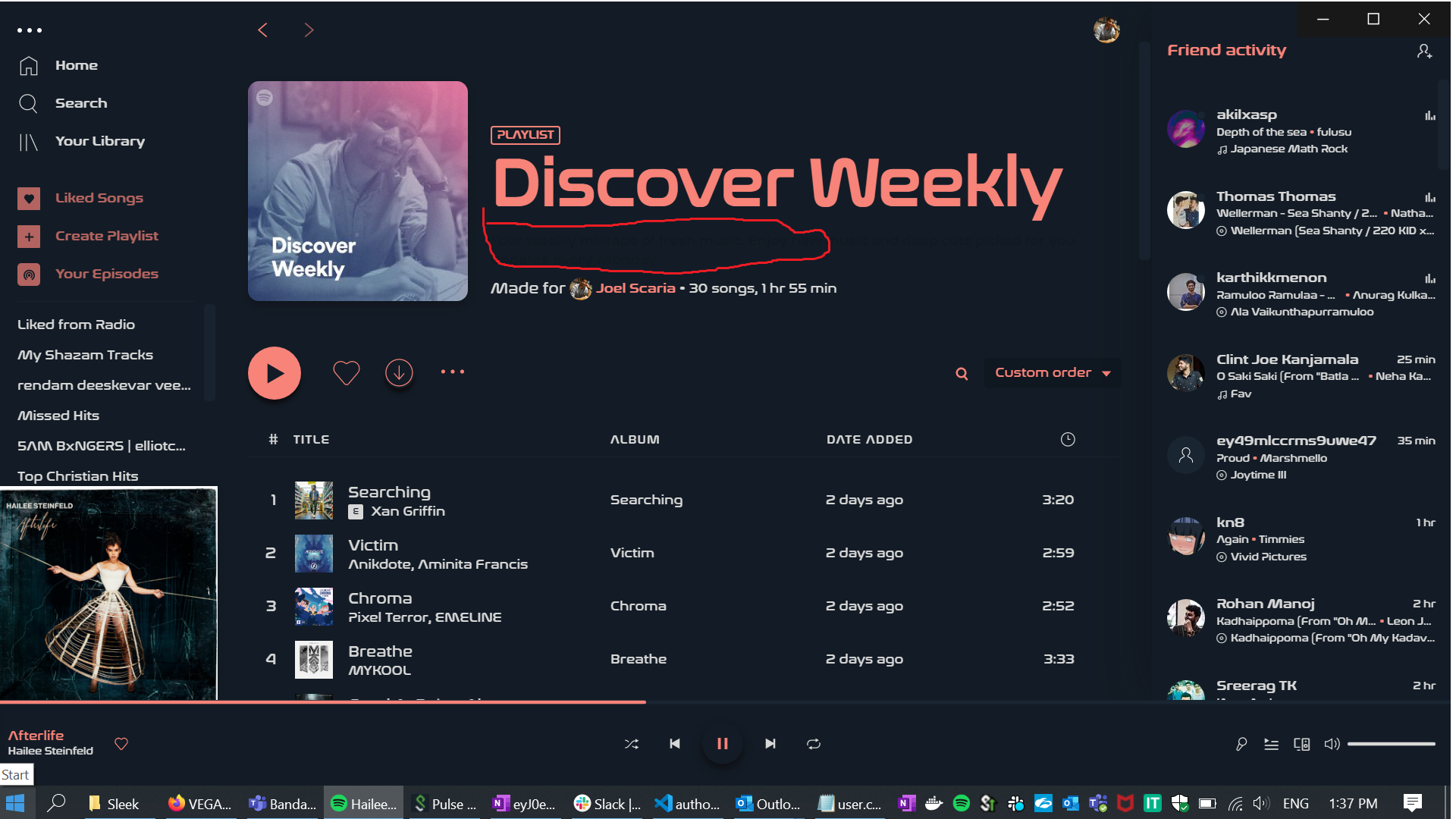This screenshot has width=1456, height=819.
Task: Mute volume with speaker icon
Action: [1332, 744]
